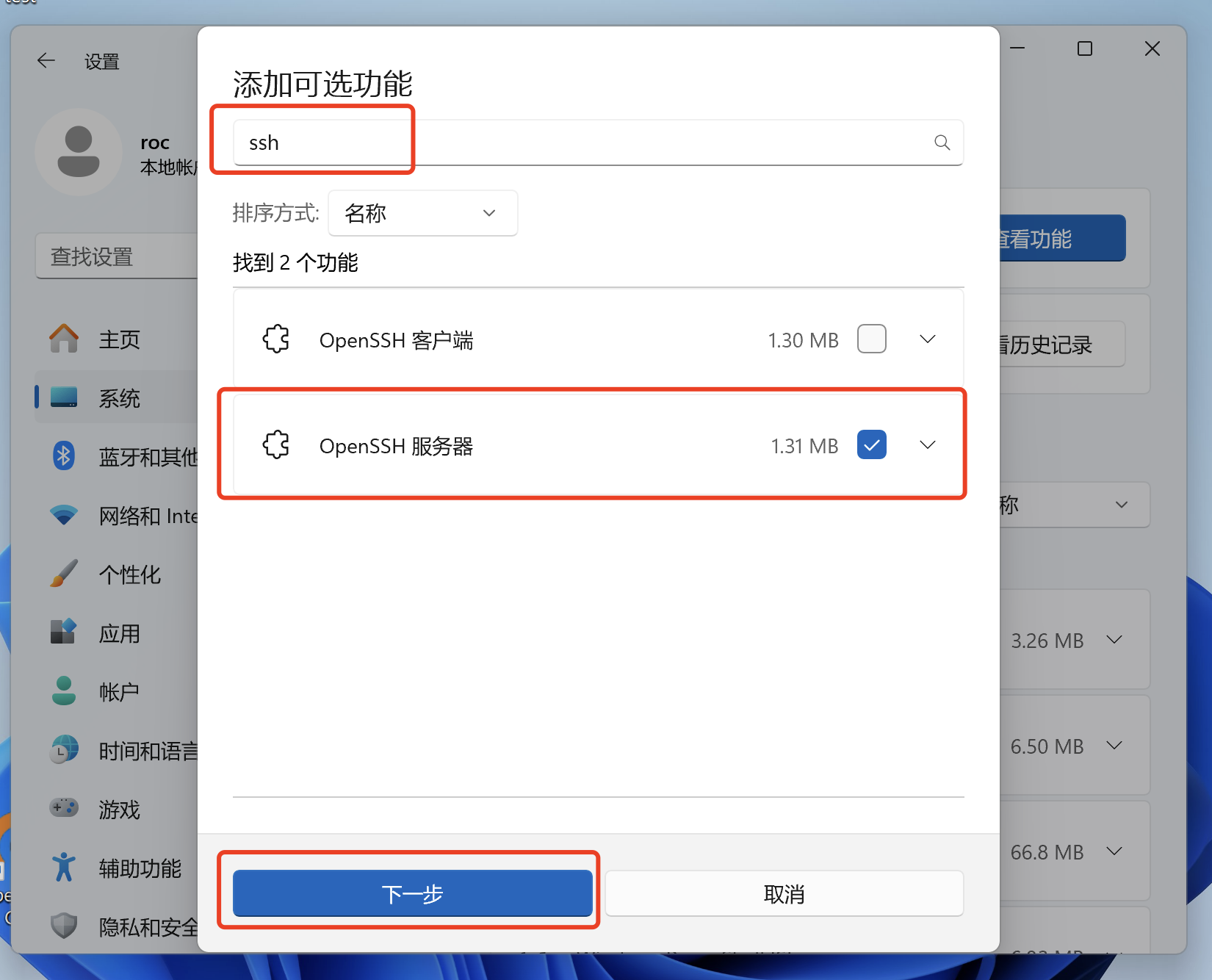Open the background sort dropdown in Settings
The height and width of the screenshot is (980, 1212).
click(x=1074, y=505)
